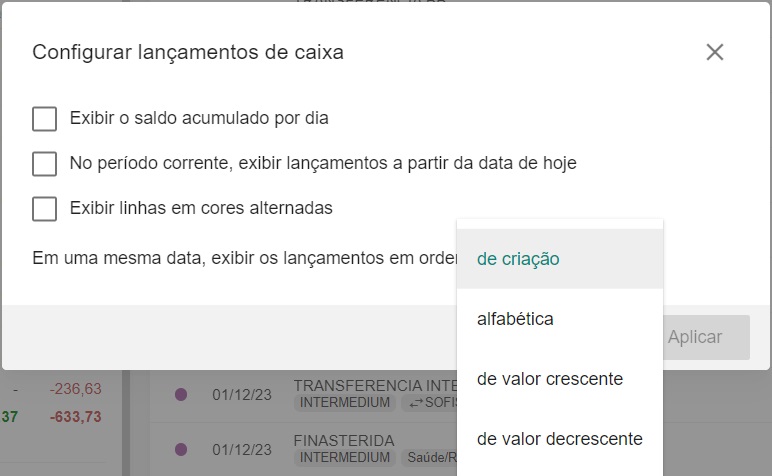Select 'de valor decrescente' ordering option
Viewport: 772px width, 476px height.
click(x=559, y=439)
